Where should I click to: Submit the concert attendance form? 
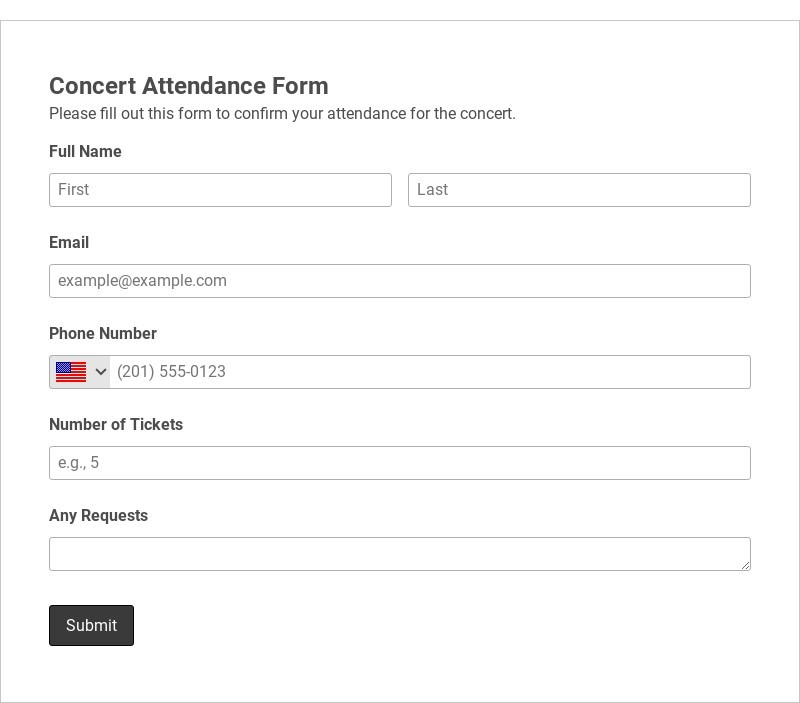click(x=91, y=625)
